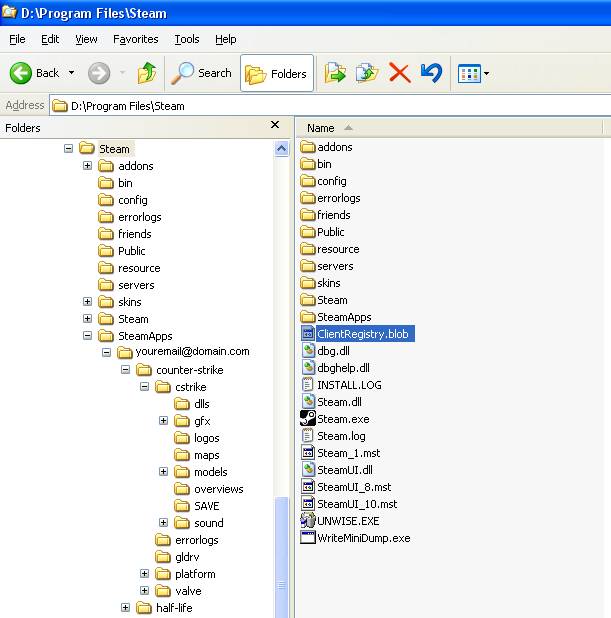The width and height of the screenshot is (611, 618).
Task: Expand the gfx tree node
Action: [x=164, y=421]
